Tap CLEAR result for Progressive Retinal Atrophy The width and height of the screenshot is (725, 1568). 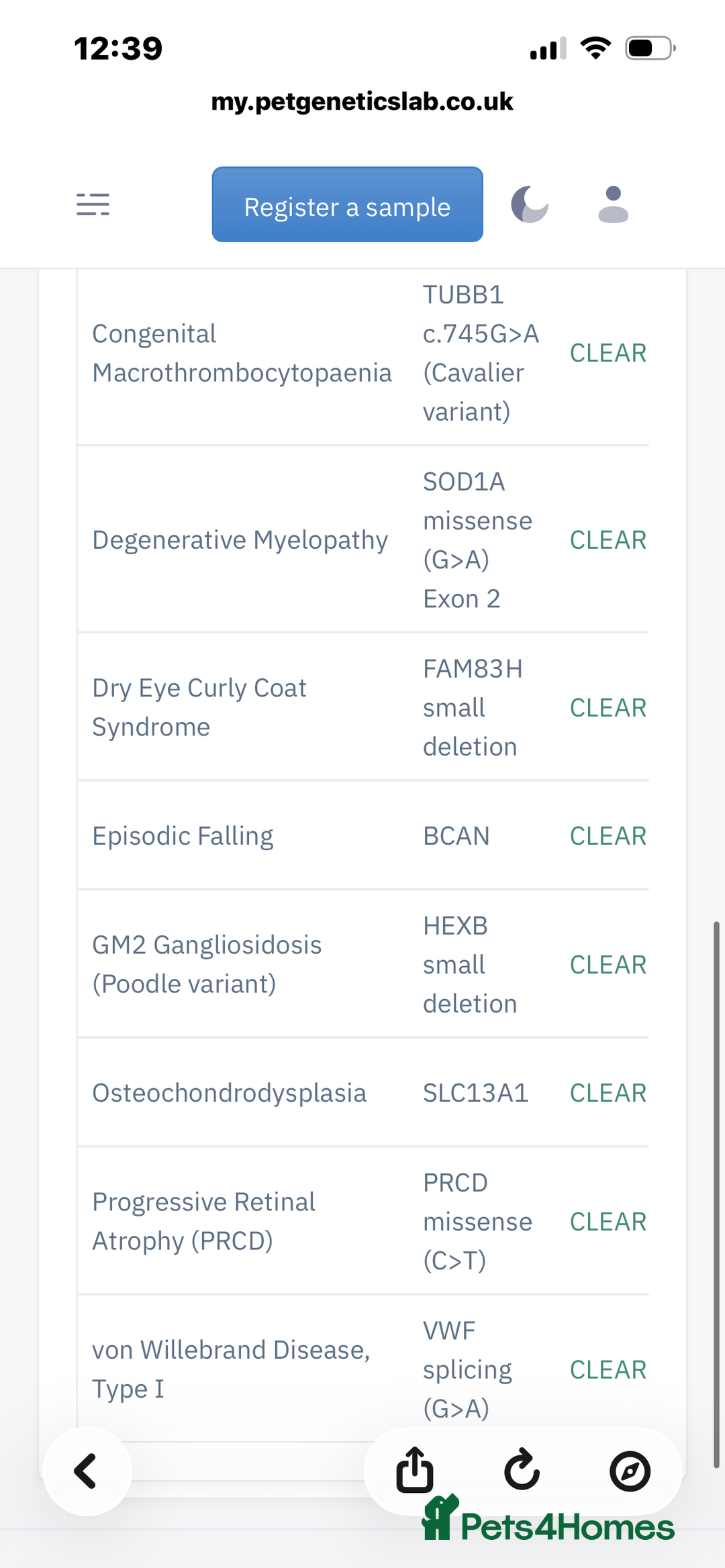tap(608, 1222)
